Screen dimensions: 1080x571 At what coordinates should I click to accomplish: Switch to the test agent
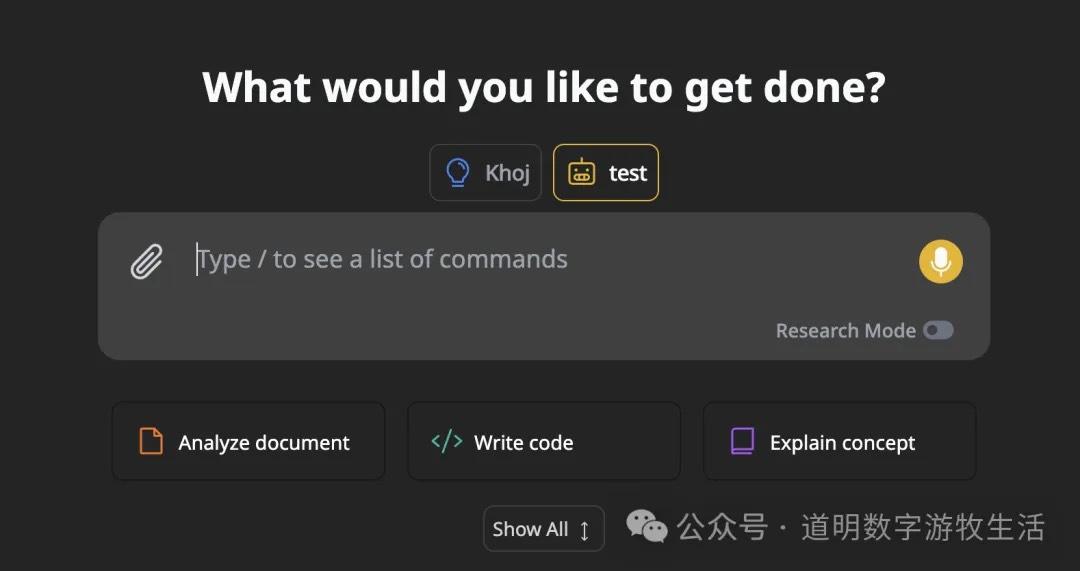pos(606,173)
